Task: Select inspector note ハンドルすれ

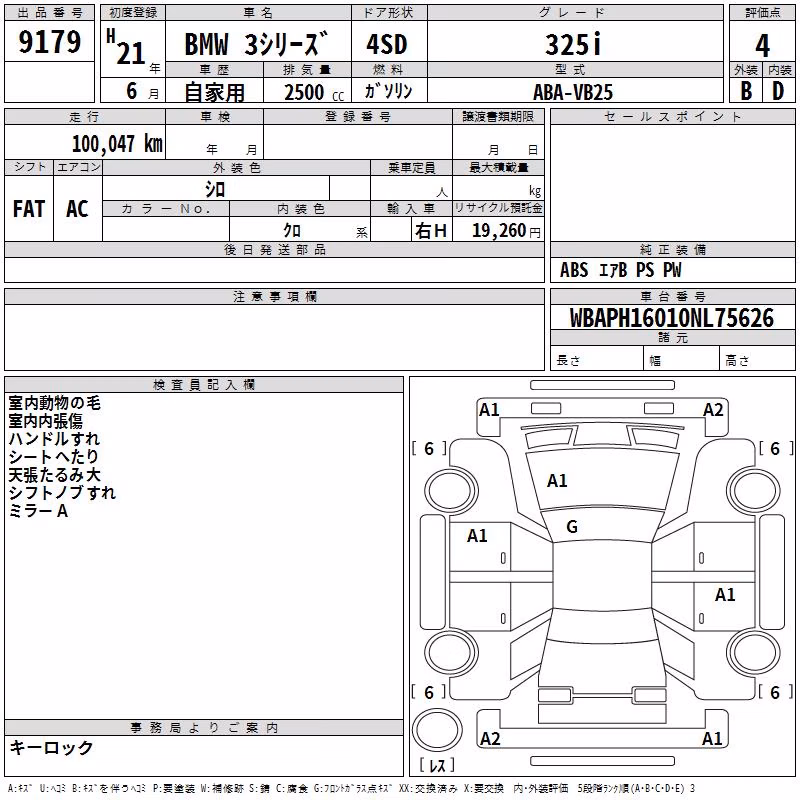Action: click(x=54, y=439)
